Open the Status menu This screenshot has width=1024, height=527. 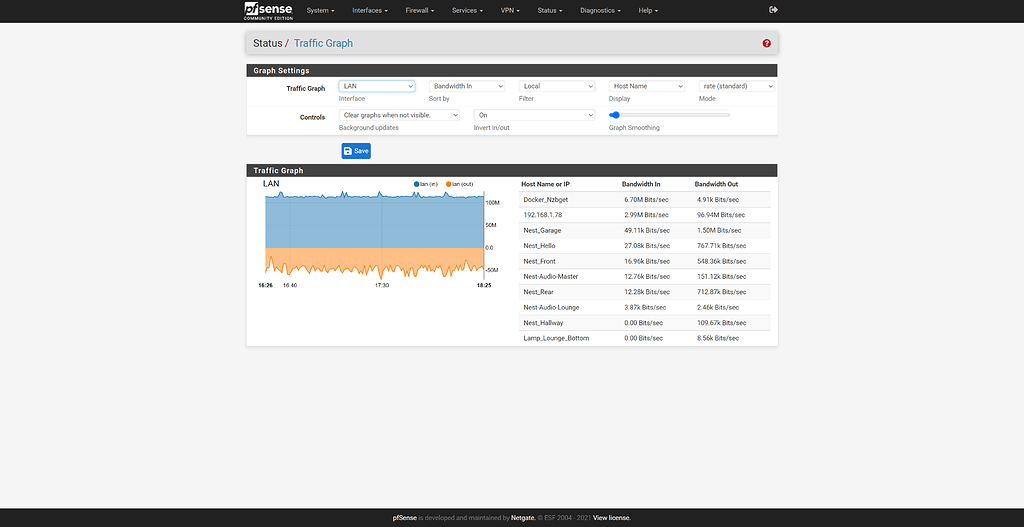pos(550,10)
